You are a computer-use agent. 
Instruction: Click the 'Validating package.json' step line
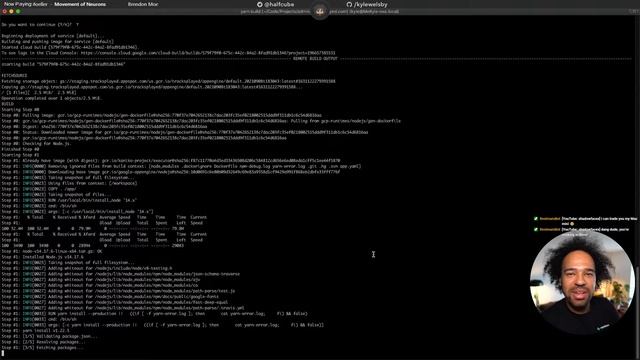[x=50, y=337]
